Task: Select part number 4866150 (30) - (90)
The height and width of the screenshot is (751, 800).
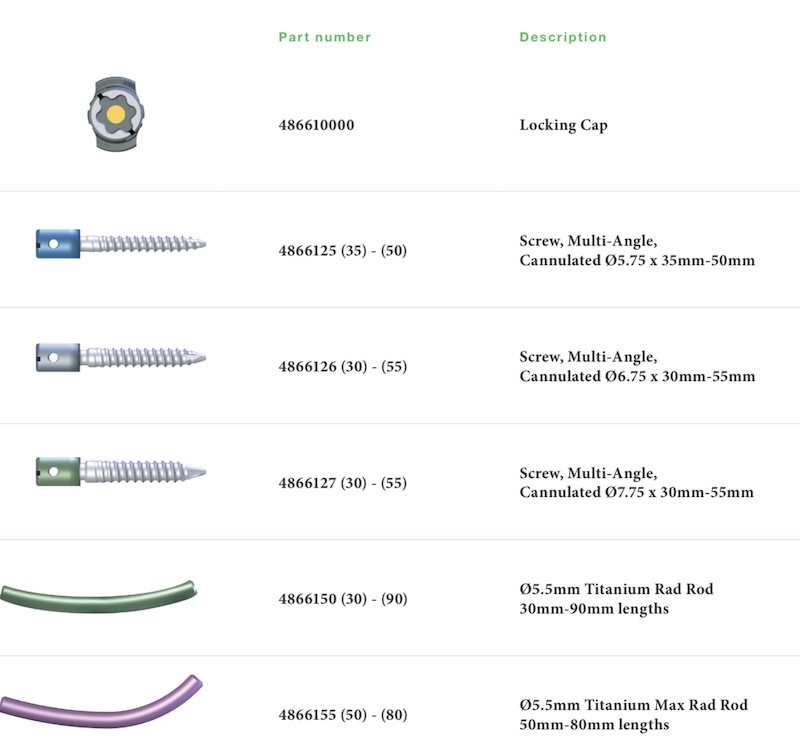Action: [x=342, y=599]
